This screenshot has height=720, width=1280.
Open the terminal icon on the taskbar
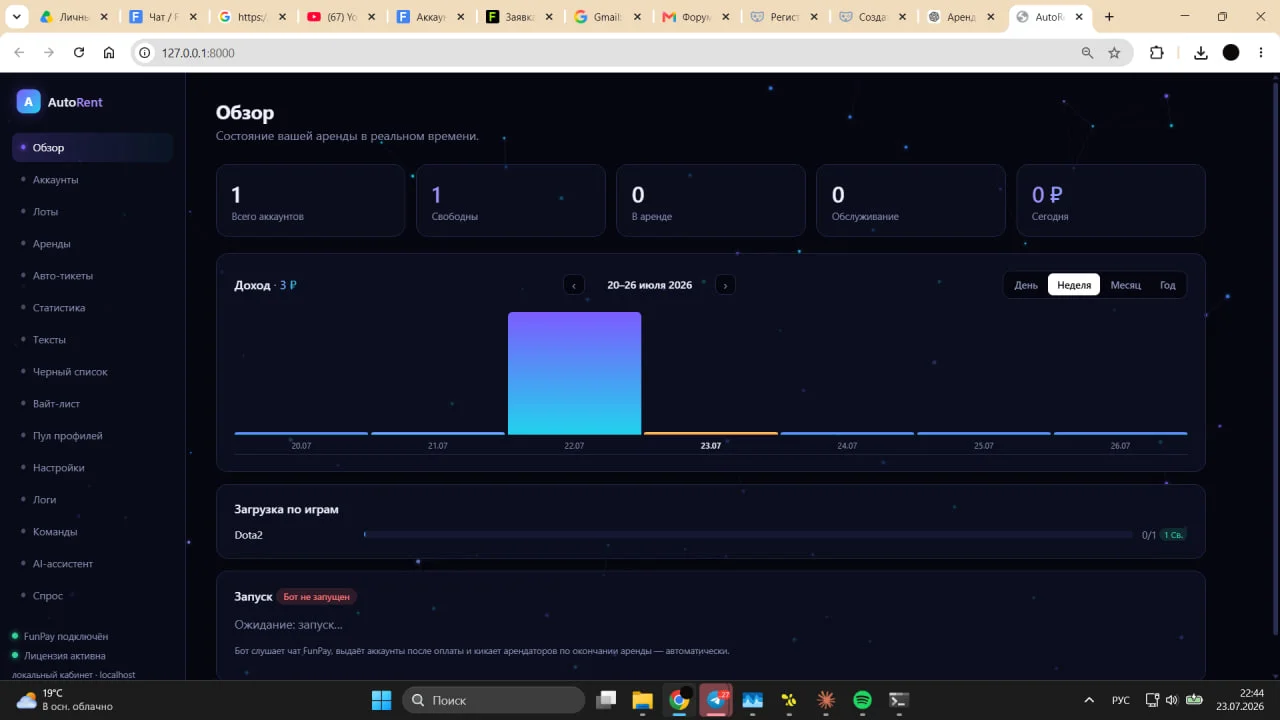click(899, 700)
